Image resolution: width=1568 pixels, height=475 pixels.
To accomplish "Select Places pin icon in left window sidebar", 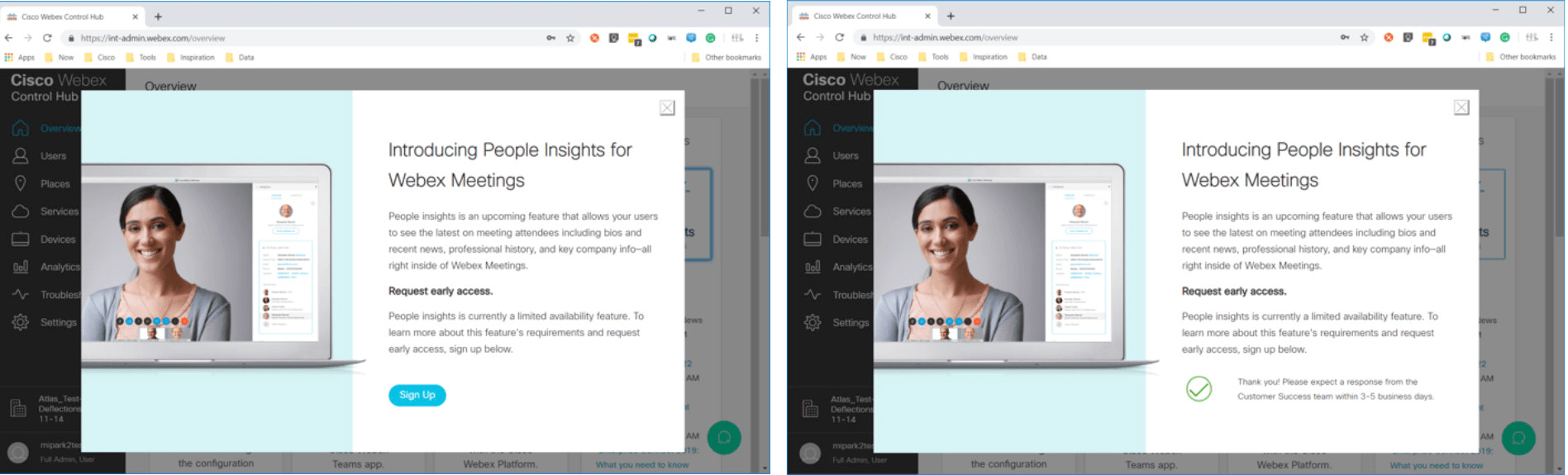I will (x=21, y=183).
